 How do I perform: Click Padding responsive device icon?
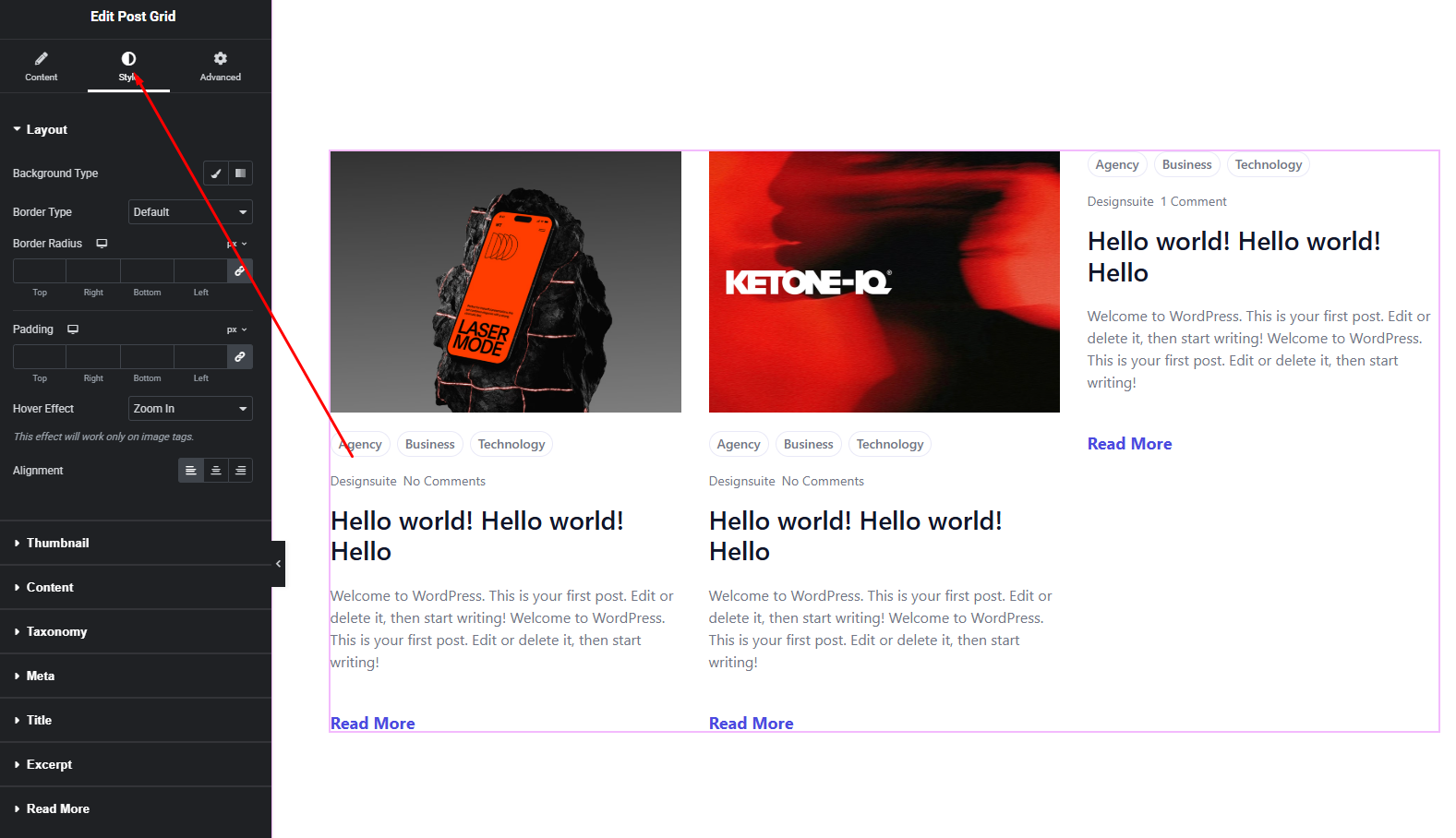[x=73, y=329]
